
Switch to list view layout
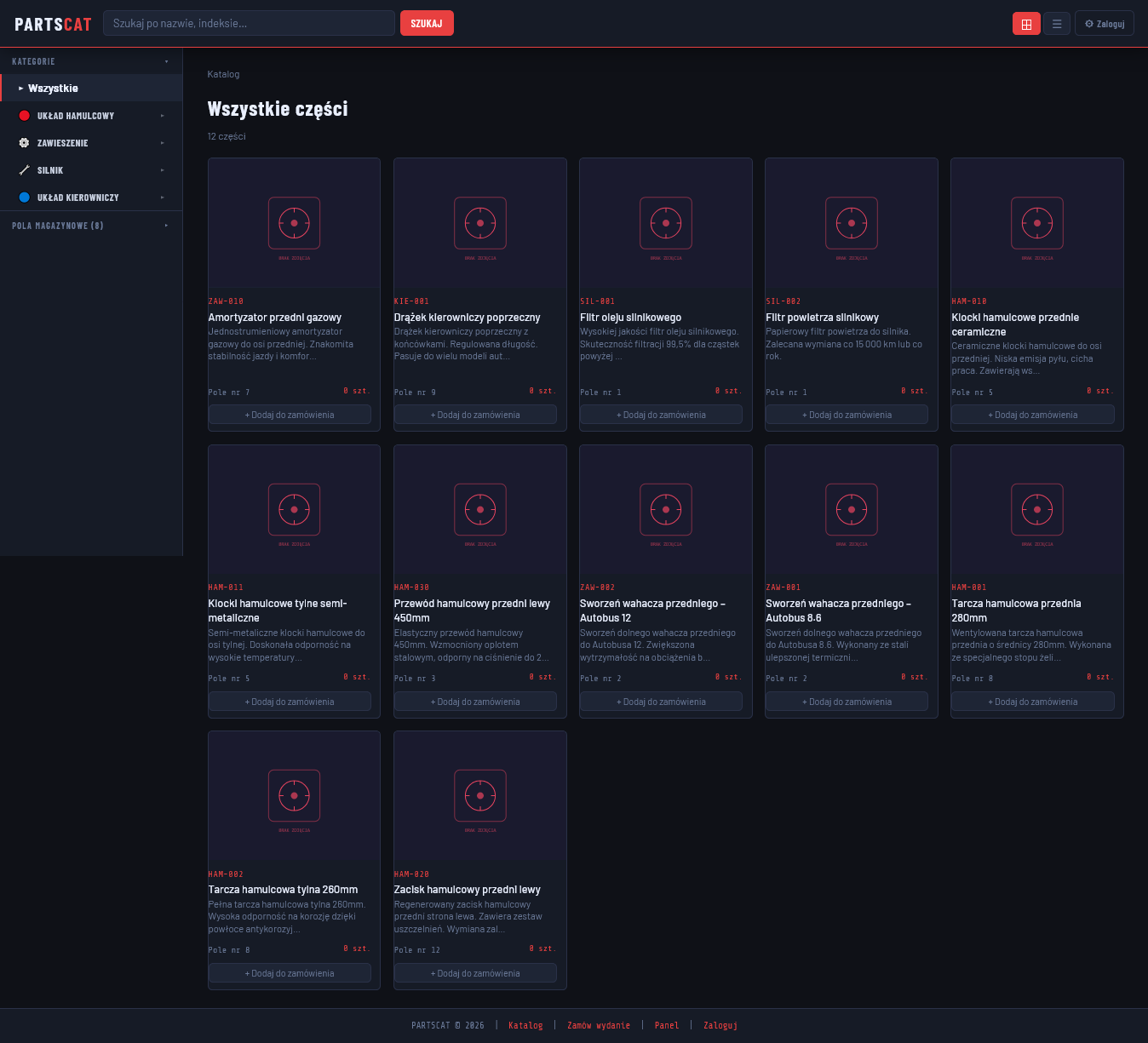(x=1057, y=24)
